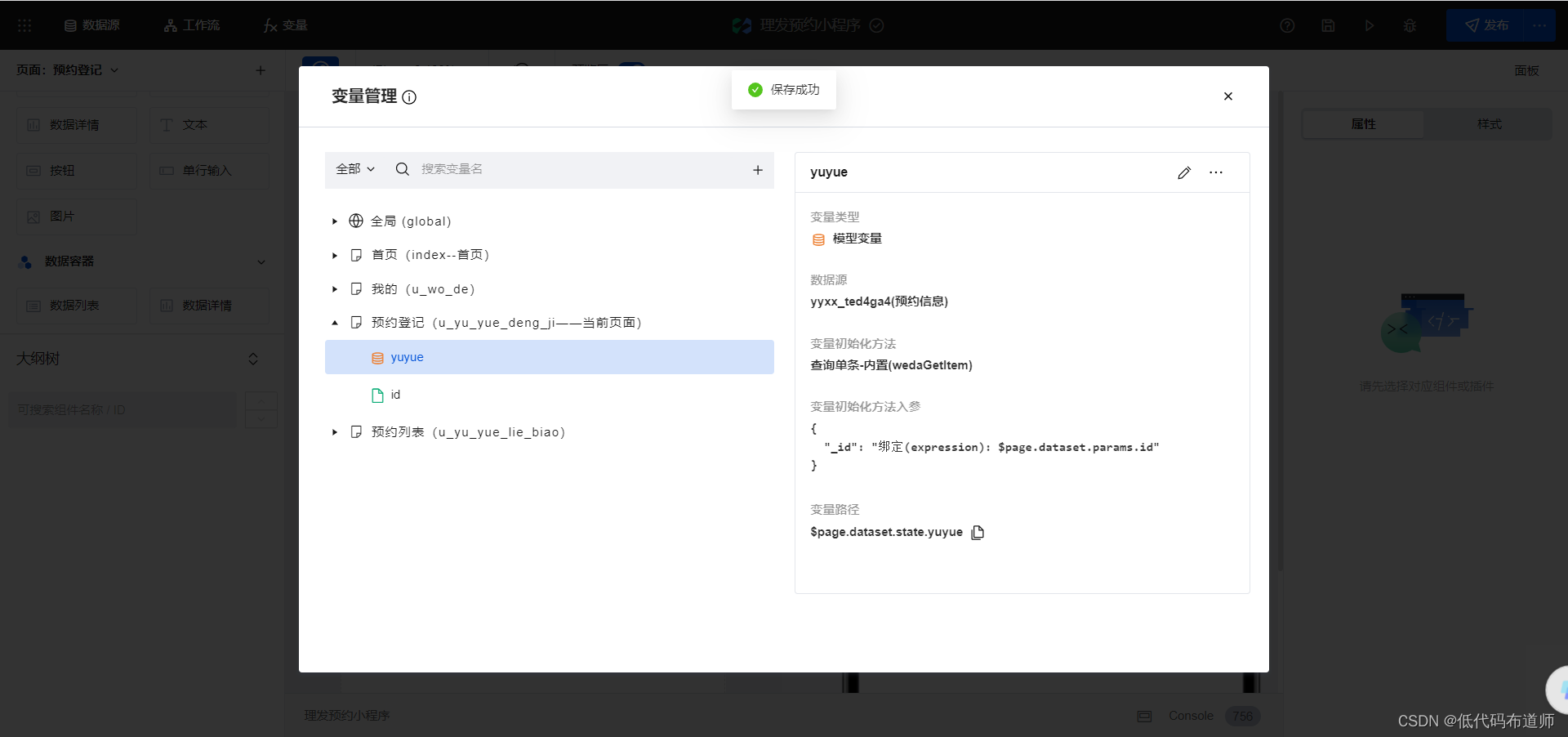
Task: Click the 发布 publish button
Action: pos(1485,25)
